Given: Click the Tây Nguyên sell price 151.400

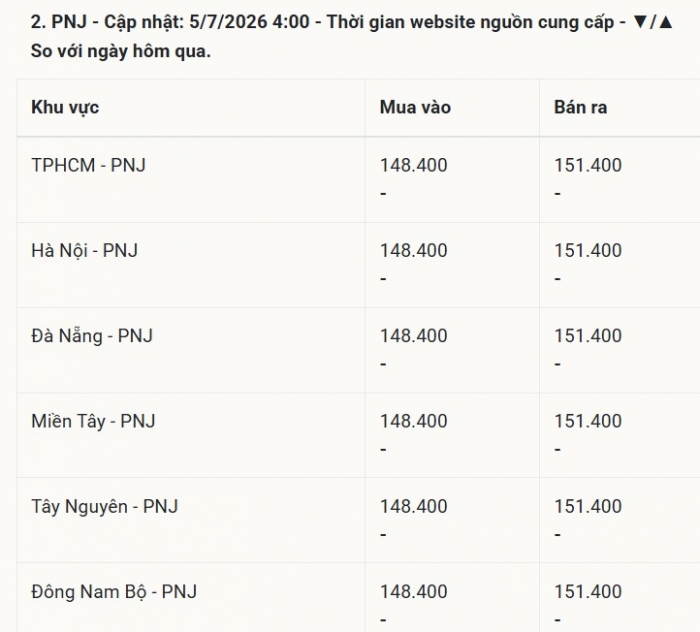Looking at the screenshot, I should pyautogui.click(x=588, y=506).
